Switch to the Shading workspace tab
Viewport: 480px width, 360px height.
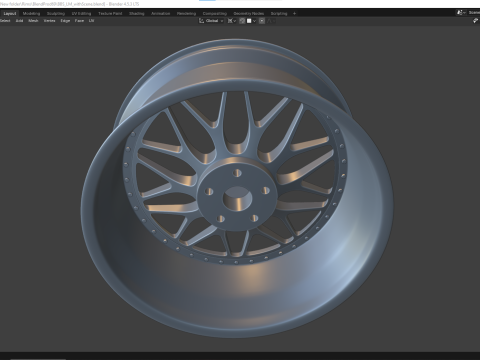click(137, 13)
